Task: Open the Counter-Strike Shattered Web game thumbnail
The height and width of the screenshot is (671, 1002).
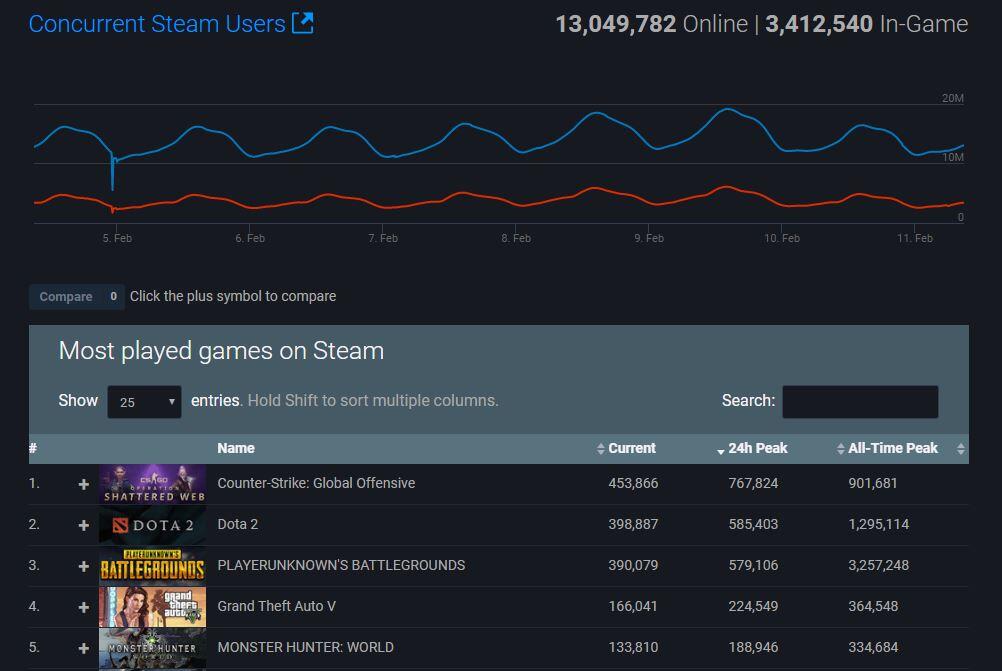Action: [152, 484]
